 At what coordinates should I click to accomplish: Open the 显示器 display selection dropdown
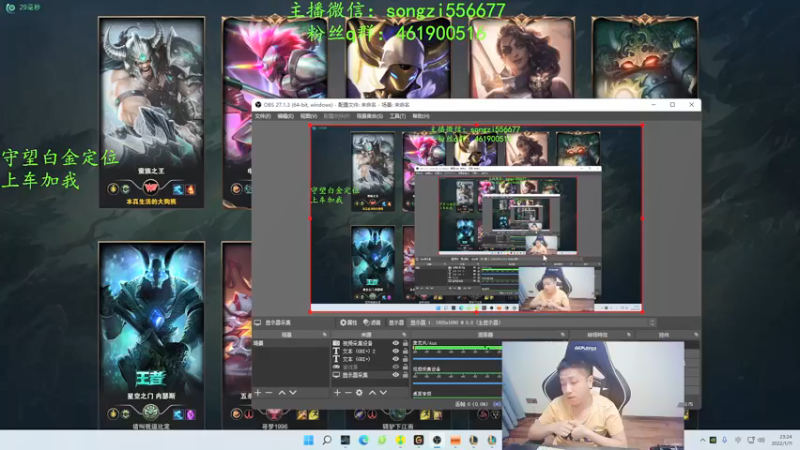[533, 322]
